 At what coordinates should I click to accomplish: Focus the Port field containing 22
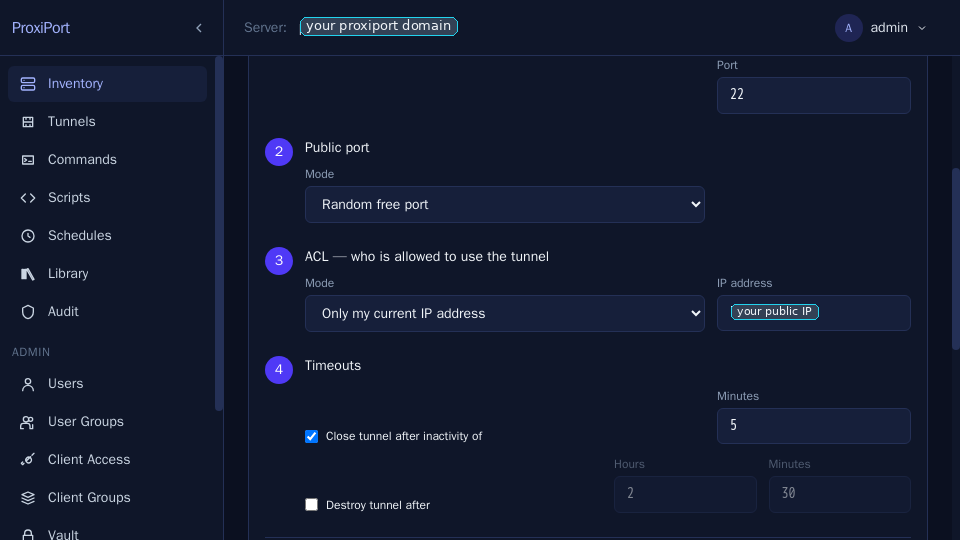(x=814, y=95)
